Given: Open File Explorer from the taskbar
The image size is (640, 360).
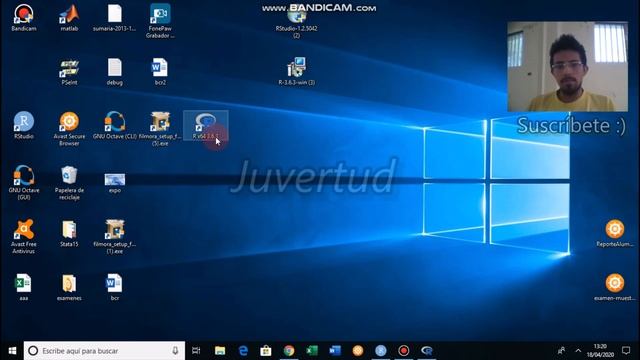Looking at the screenshot, I should (220, 351).
